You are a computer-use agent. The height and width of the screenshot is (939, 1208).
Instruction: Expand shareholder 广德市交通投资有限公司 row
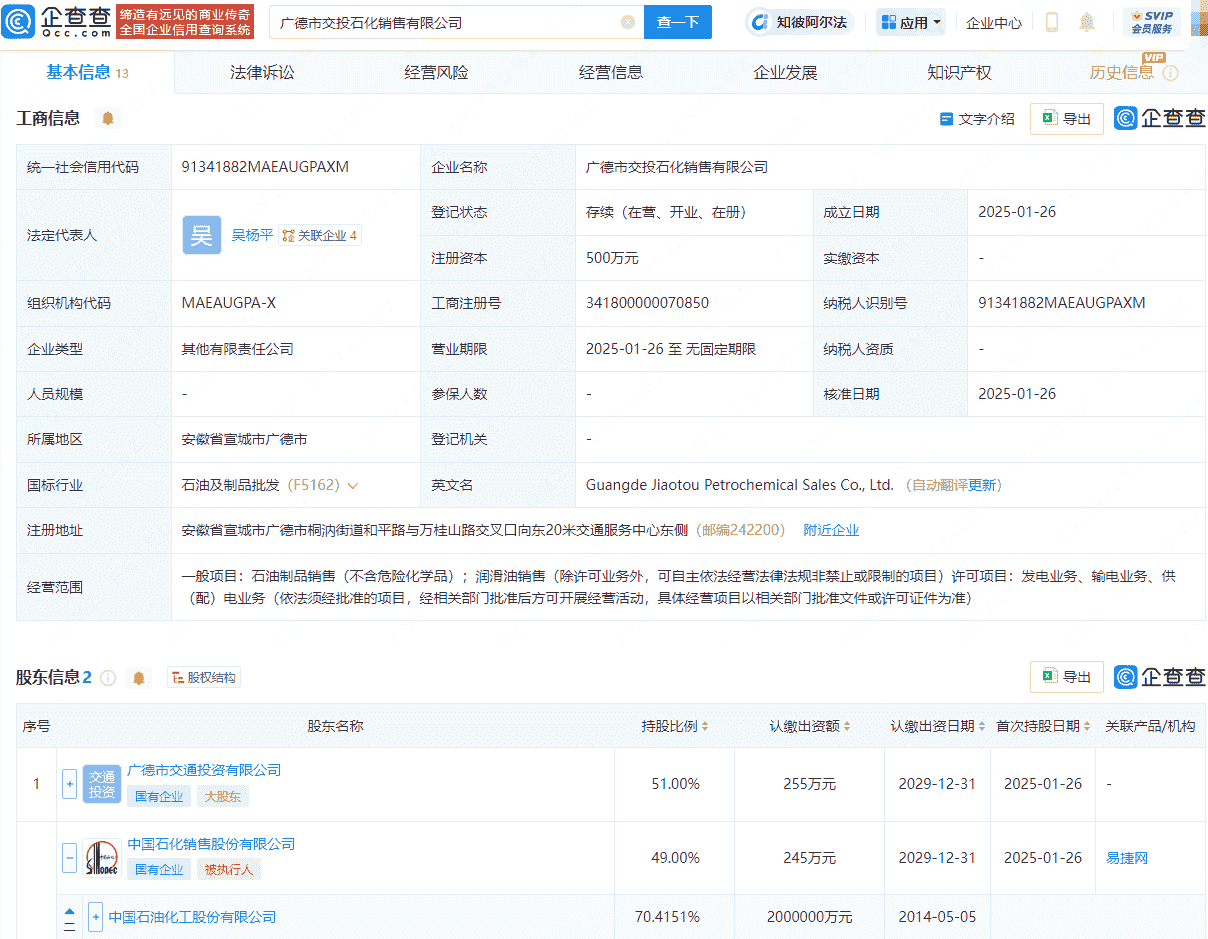(x=69, y=784)
